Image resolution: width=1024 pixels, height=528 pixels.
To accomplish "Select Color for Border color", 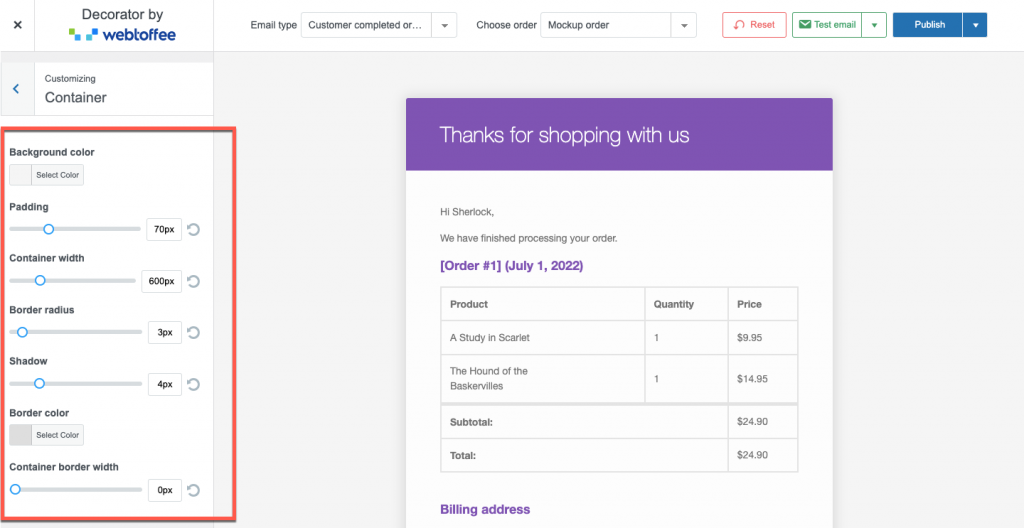I will coord(57,435).
